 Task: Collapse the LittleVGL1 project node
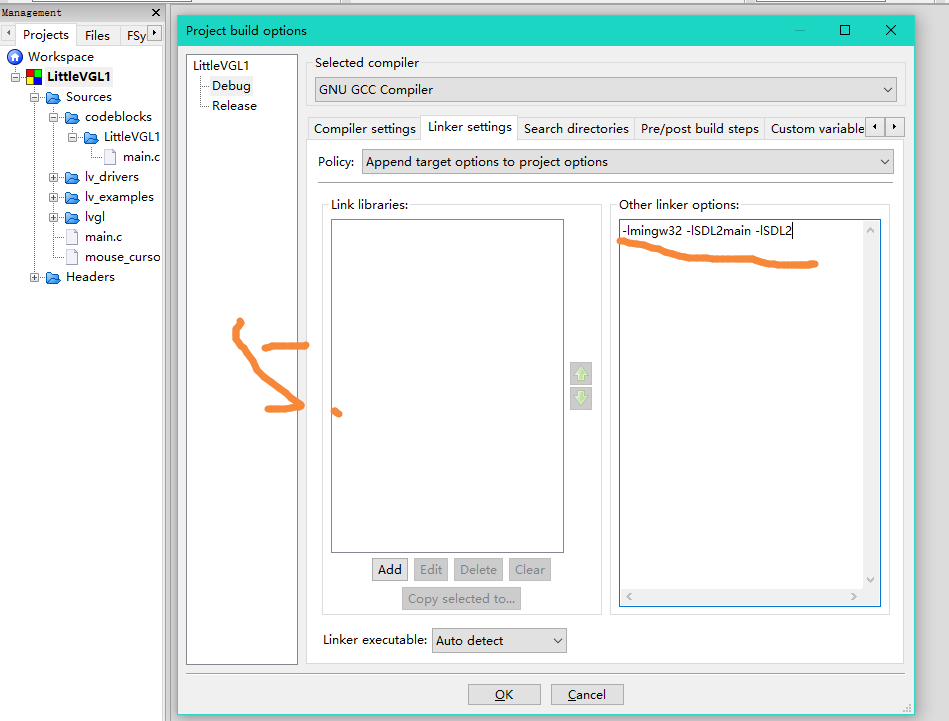pos(16,77)
